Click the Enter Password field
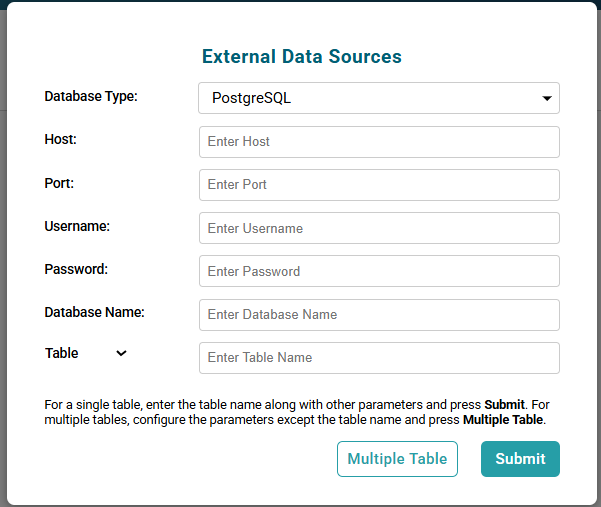Screen dimensions: 601x507 pyautogui.click(x=379, y=271)
